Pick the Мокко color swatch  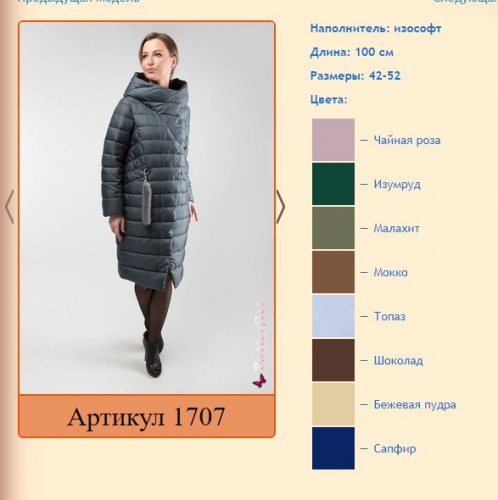tap(333, 272)
